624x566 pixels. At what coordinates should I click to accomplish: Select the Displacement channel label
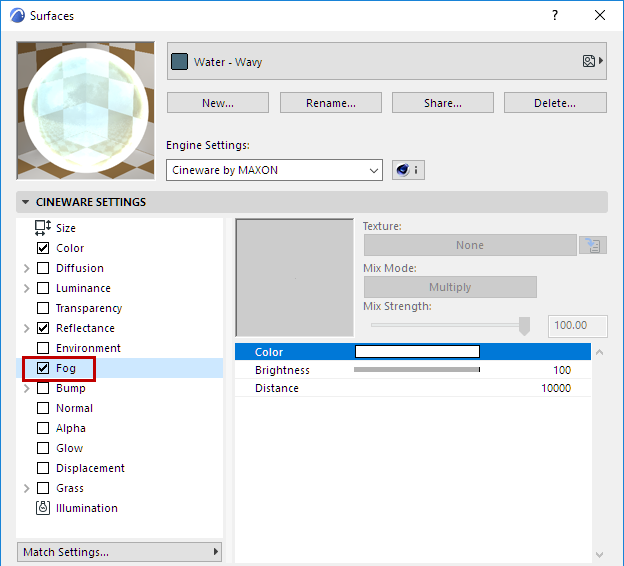coord(90,468)
